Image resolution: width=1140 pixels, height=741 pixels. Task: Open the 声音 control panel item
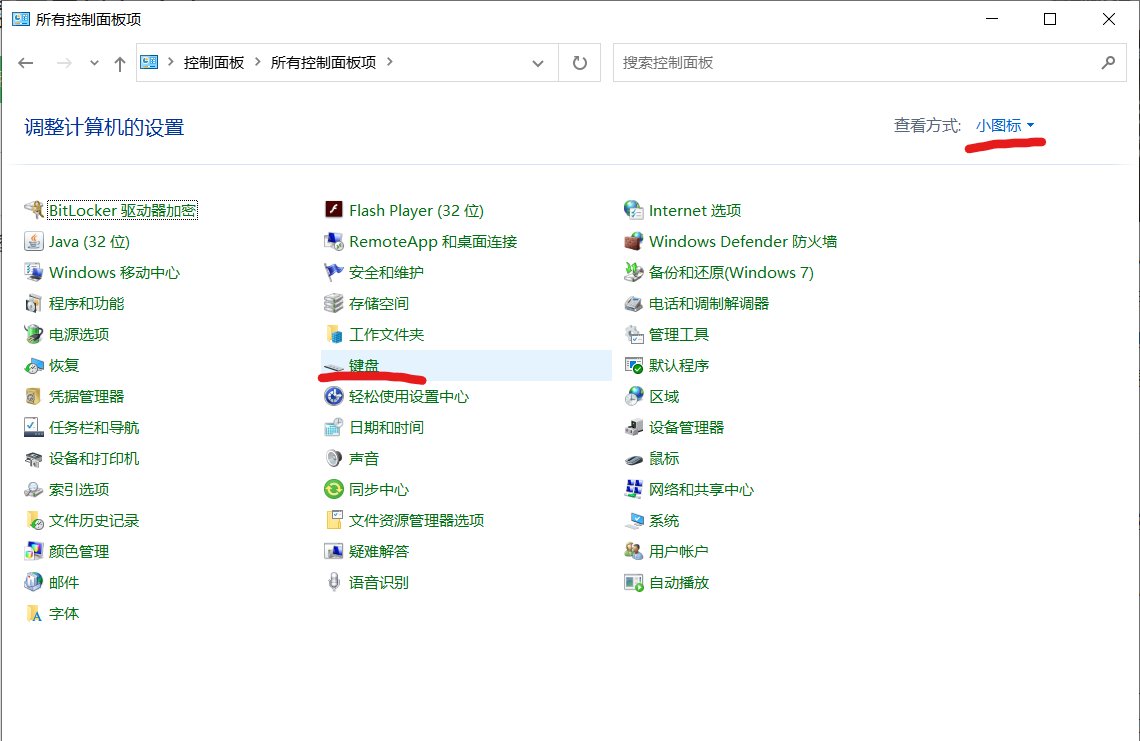tap(363, 458)
